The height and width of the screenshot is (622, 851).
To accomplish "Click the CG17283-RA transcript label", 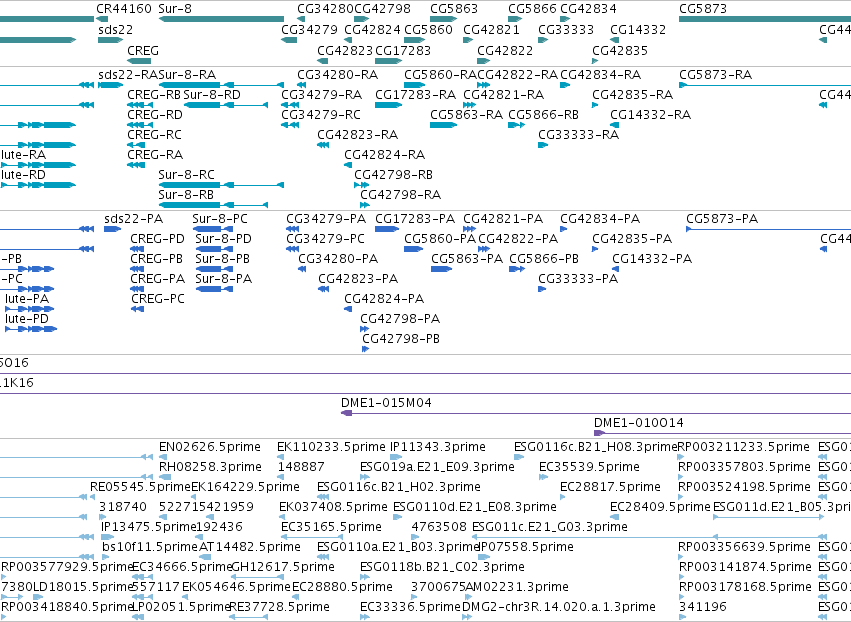I will [416, 94].
